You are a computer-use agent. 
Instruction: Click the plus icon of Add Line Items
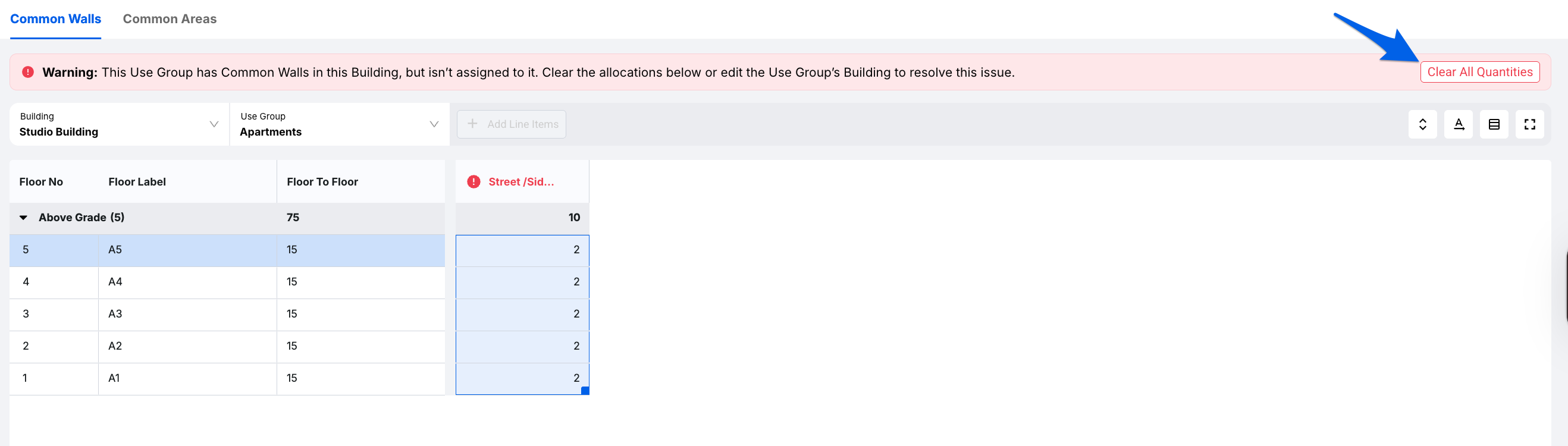click(472, 124)
